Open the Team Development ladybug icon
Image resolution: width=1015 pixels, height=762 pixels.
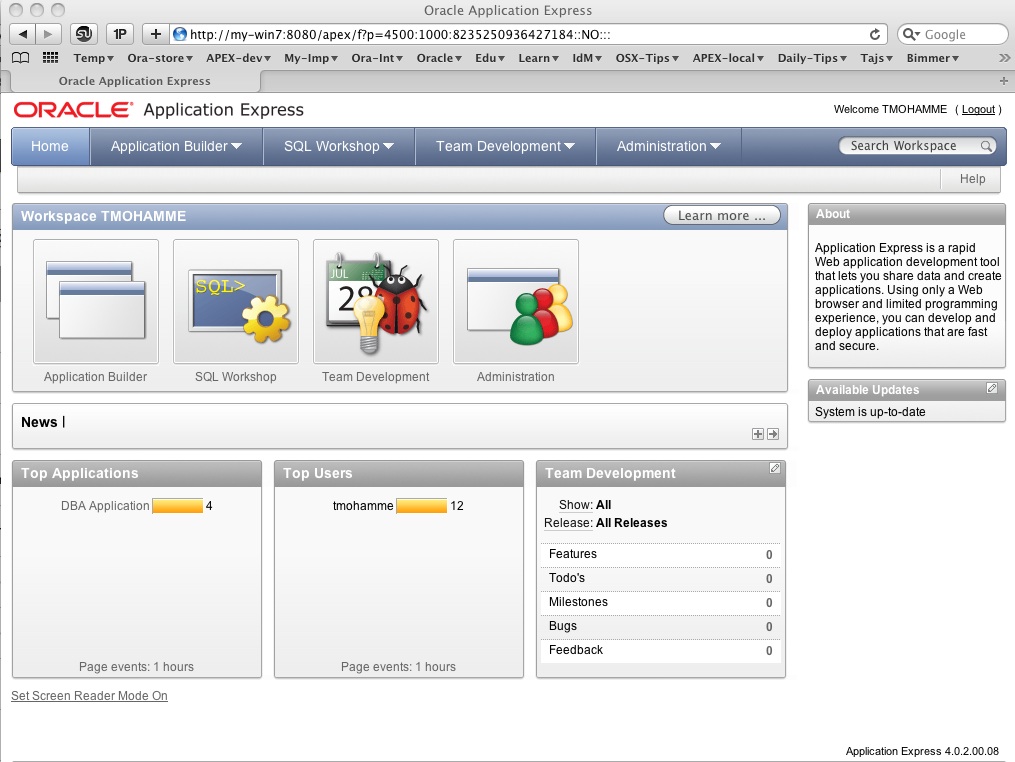[x=376, y=302]
